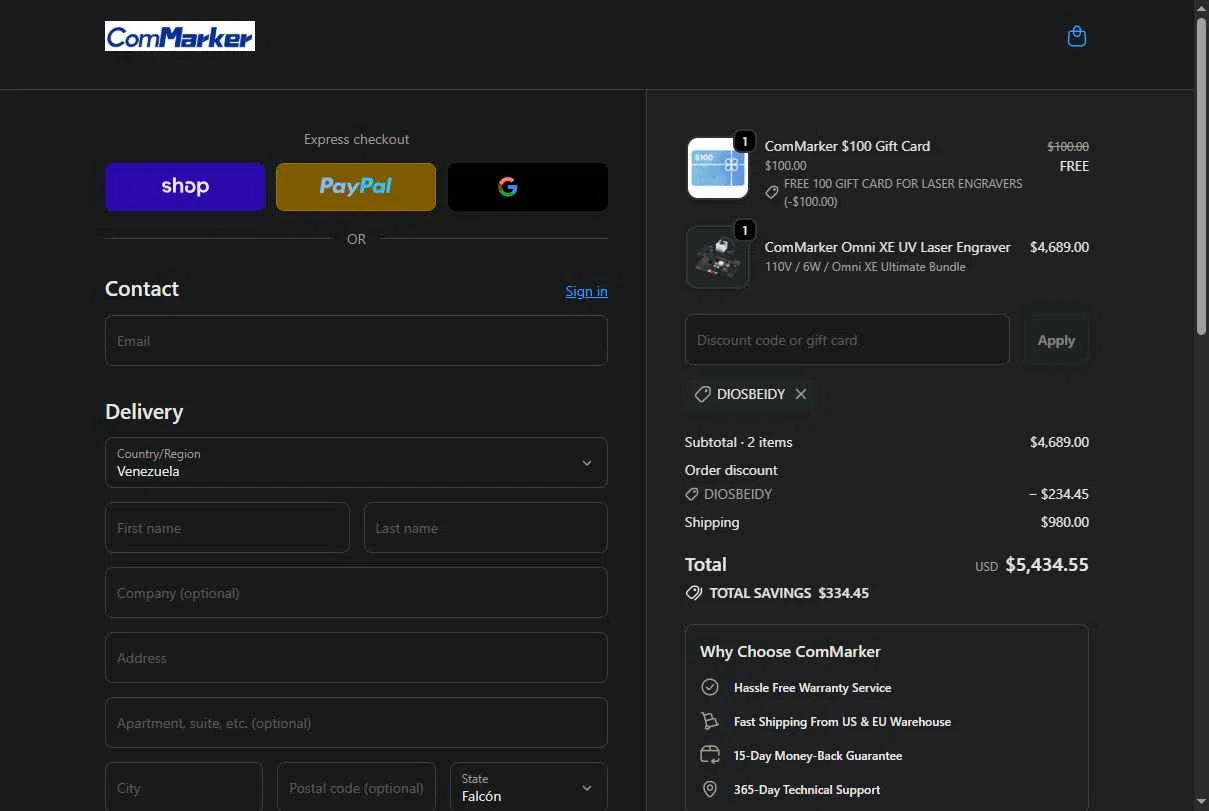The width and height of the screenshot is (1209, 811).
Task: Click the 365-Day Technical Support pin icon
Action: pos(710,789)
